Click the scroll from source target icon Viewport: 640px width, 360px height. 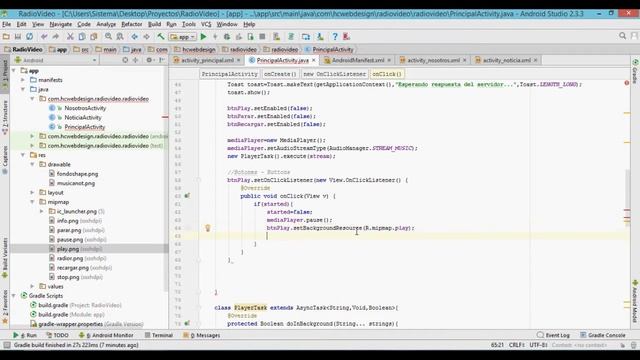125,60
